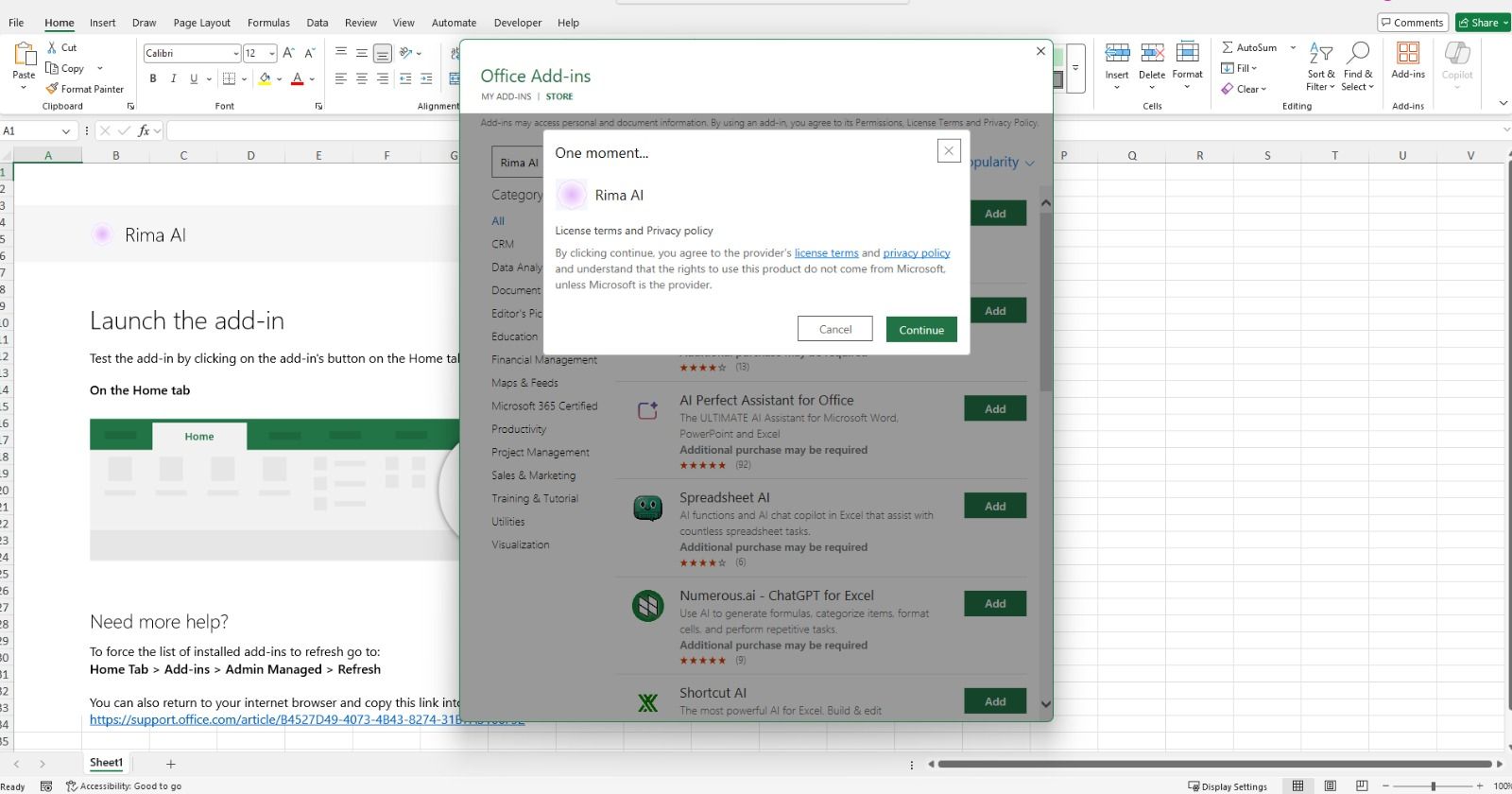Click the Paste clipboard icon

24,55
